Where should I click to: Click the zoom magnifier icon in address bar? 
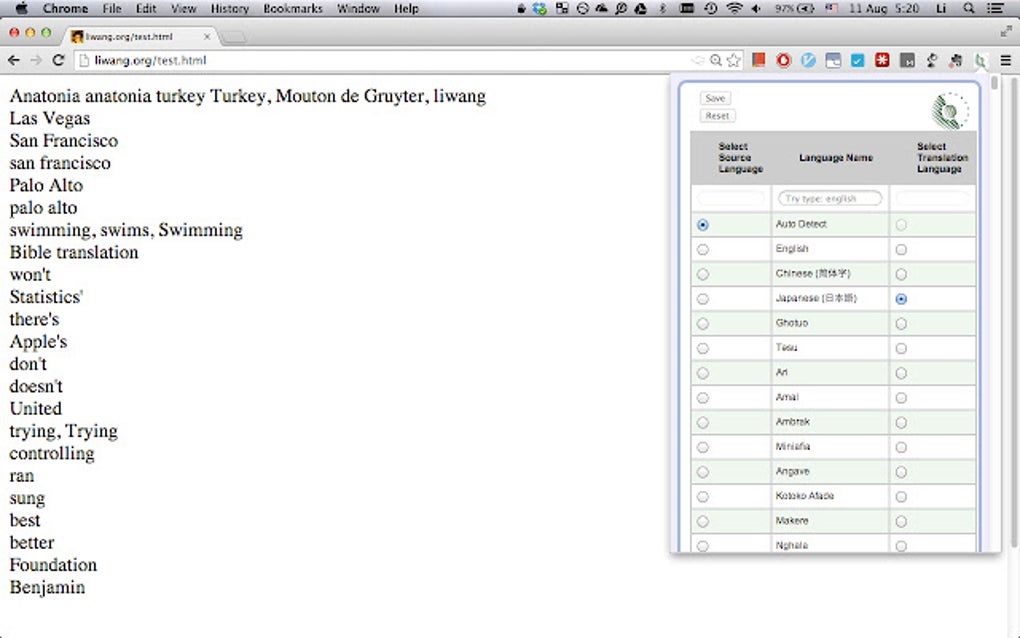(x=716, y=60)
